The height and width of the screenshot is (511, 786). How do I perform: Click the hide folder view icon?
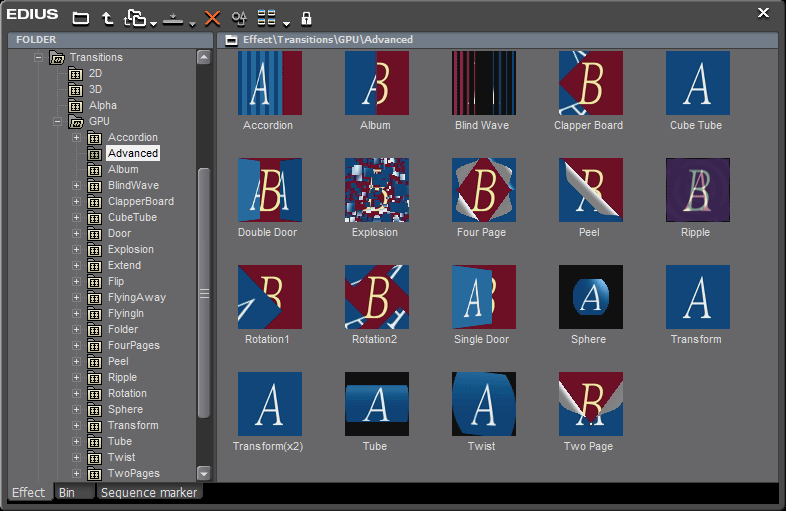(81, 18)
